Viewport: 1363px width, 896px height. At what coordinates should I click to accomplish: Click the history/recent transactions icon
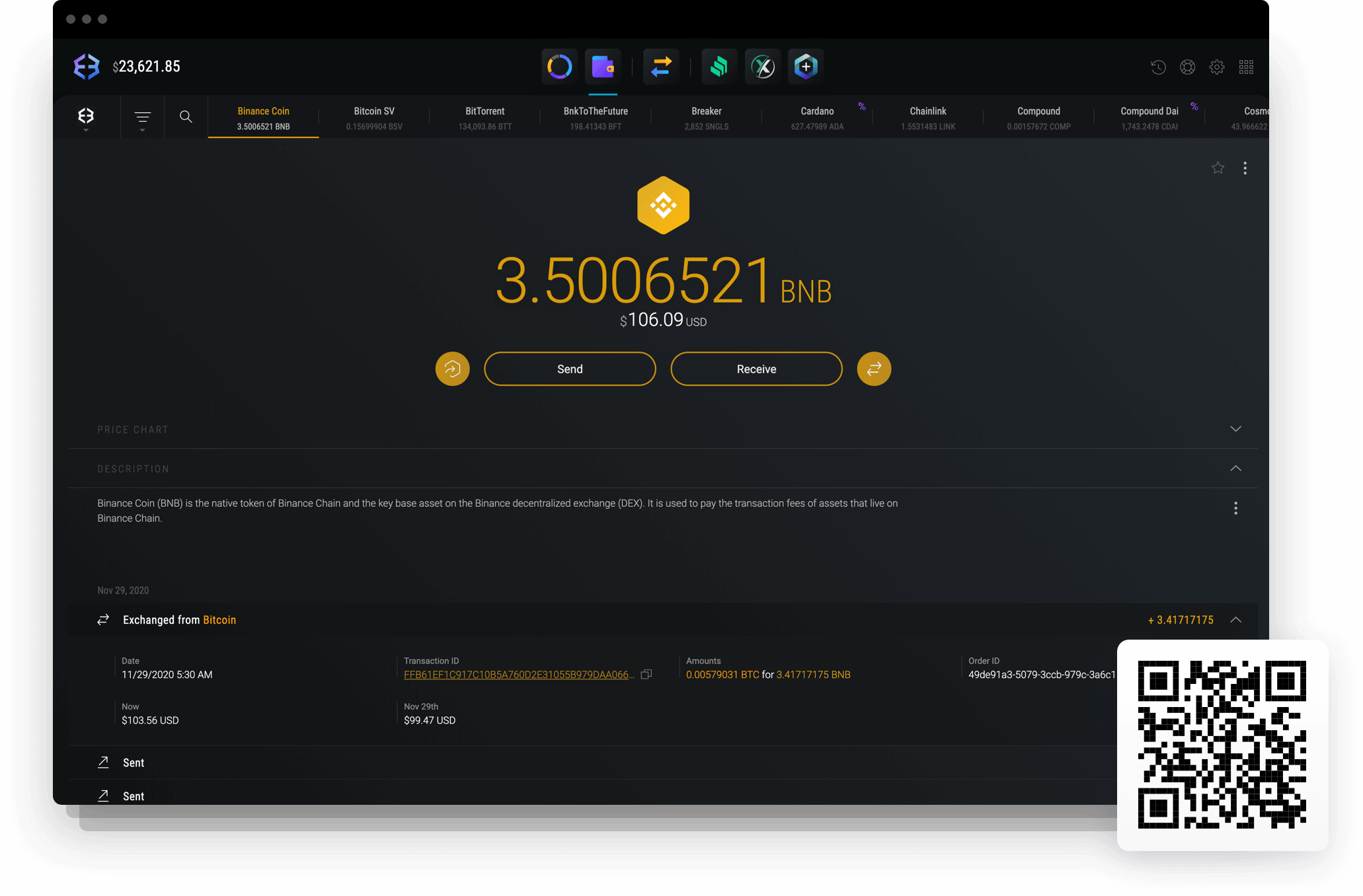pyautogui.click(x=1158, y=66)
